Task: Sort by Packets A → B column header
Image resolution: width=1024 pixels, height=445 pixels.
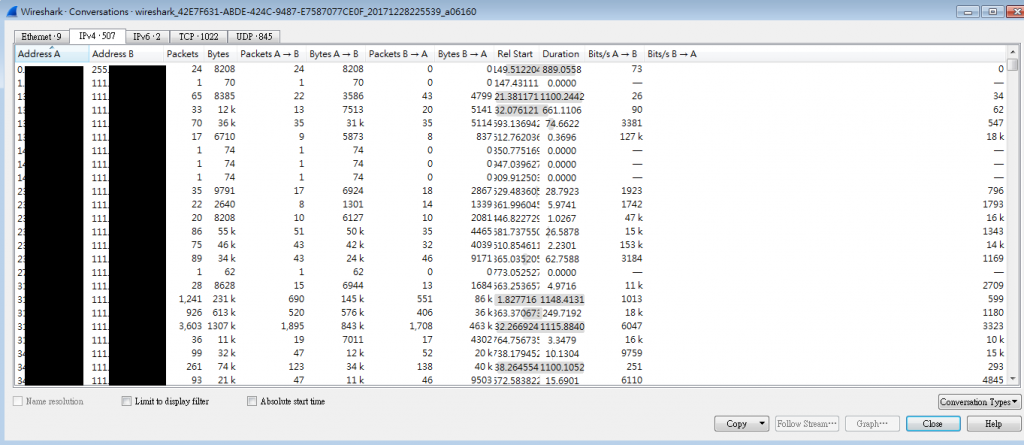Action: pyautogui.click(x=270, y=54)
